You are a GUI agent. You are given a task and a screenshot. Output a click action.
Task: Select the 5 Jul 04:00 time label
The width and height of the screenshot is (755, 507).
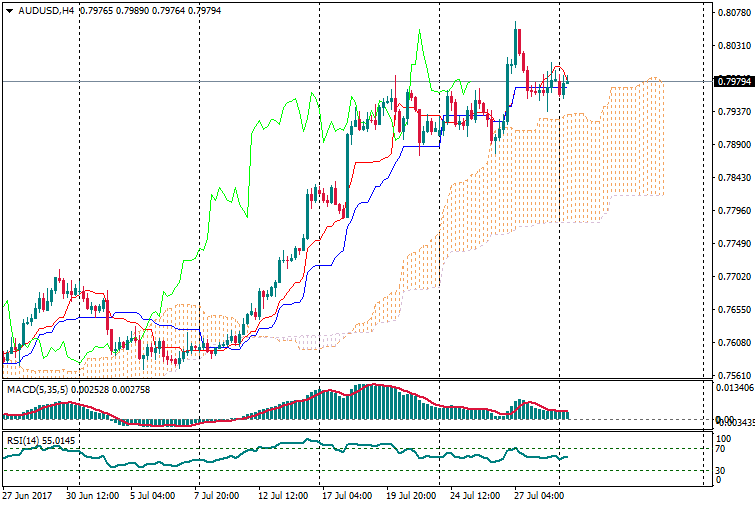coord(152,494)
